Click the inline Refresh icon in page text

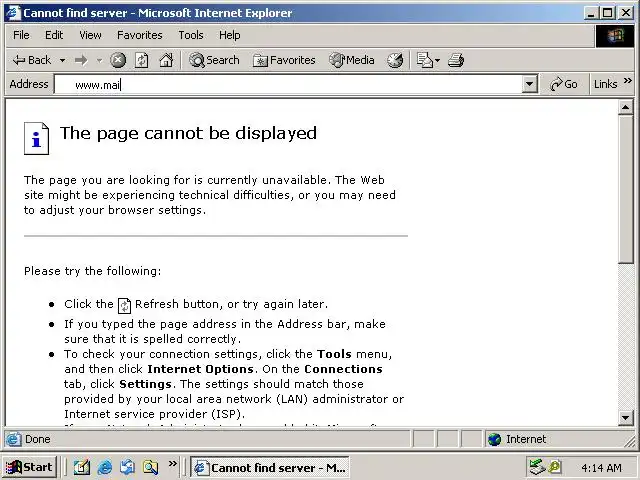click(x=124, y=305)
